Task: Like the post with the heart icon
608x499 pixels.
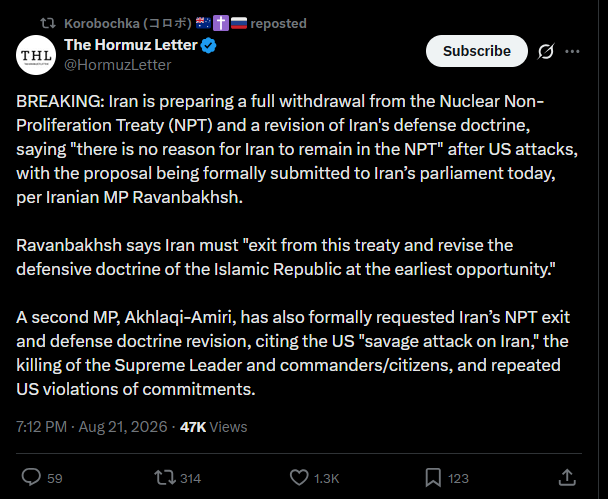Action: click(x=299, y=478)
